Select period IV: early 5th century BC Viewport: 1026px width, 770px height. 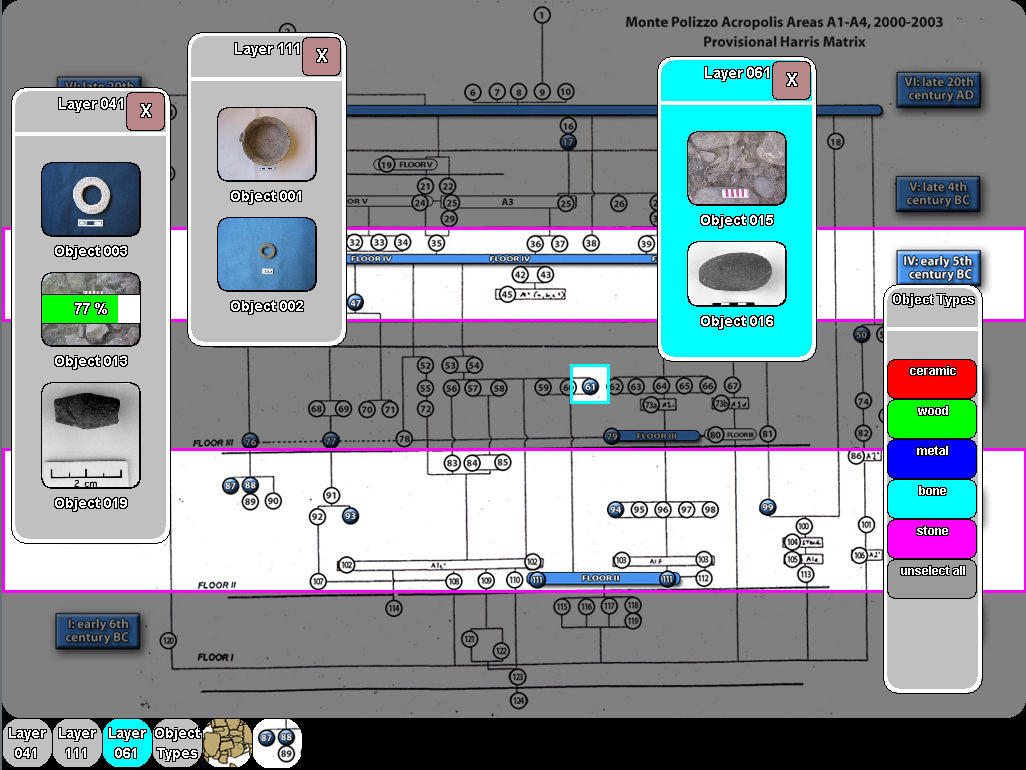tap(938, 268)
